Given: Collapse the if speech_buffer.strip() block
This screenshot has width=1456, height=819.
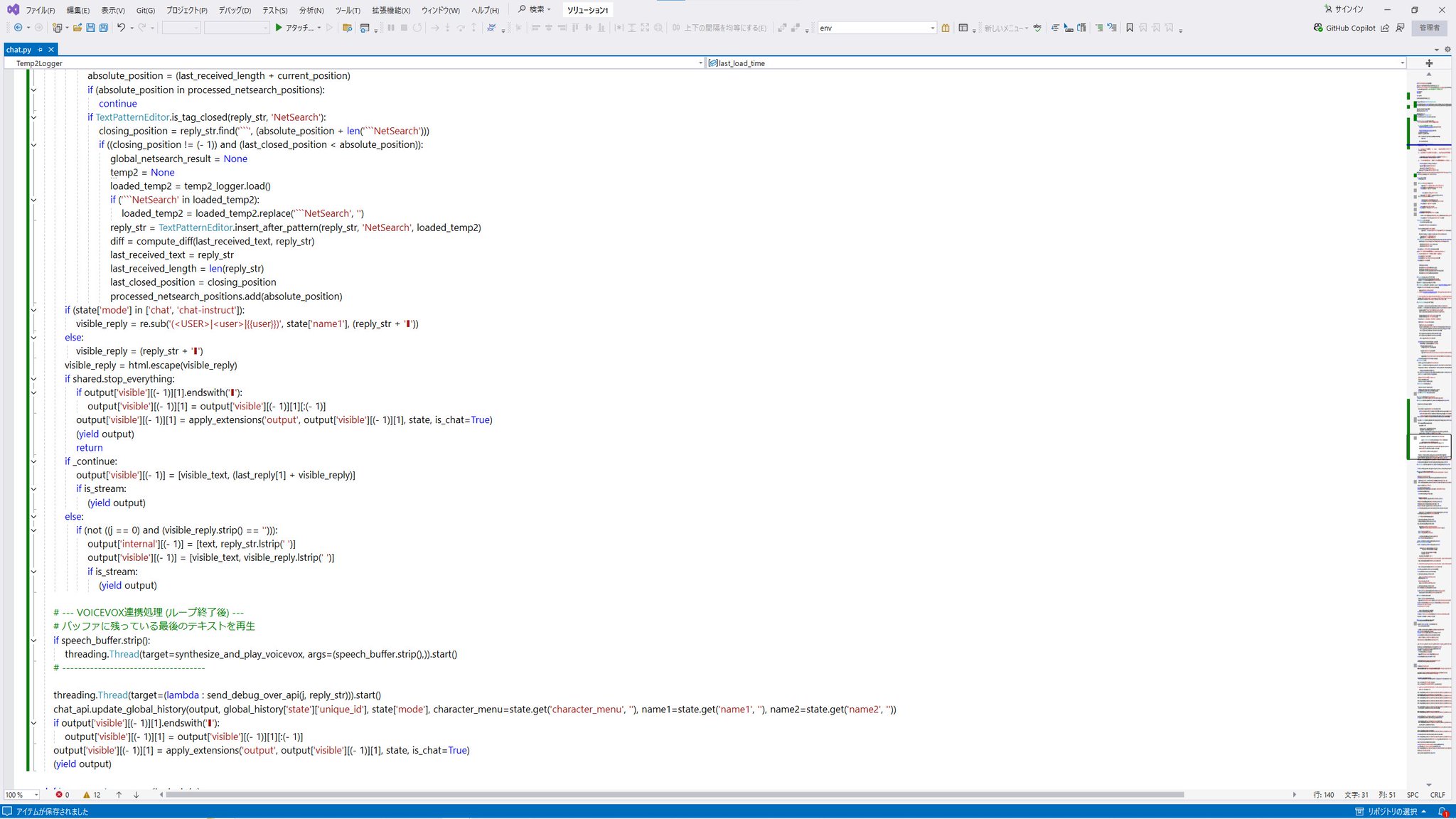Looking at the screenshot, I should click(x=33, y=641).
